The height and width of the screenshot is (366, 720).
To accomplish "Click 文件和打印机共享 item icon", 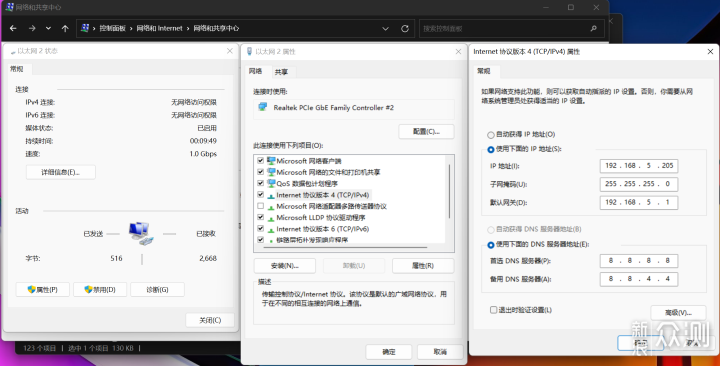I will tap(271, 172).
